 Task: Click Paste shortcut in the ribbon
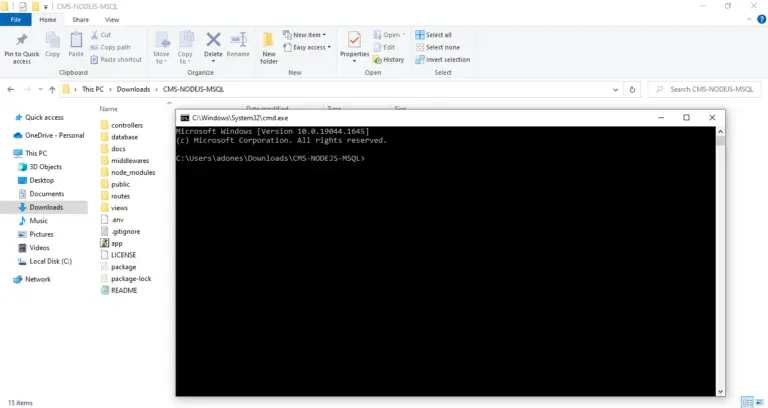pos(116,59)
